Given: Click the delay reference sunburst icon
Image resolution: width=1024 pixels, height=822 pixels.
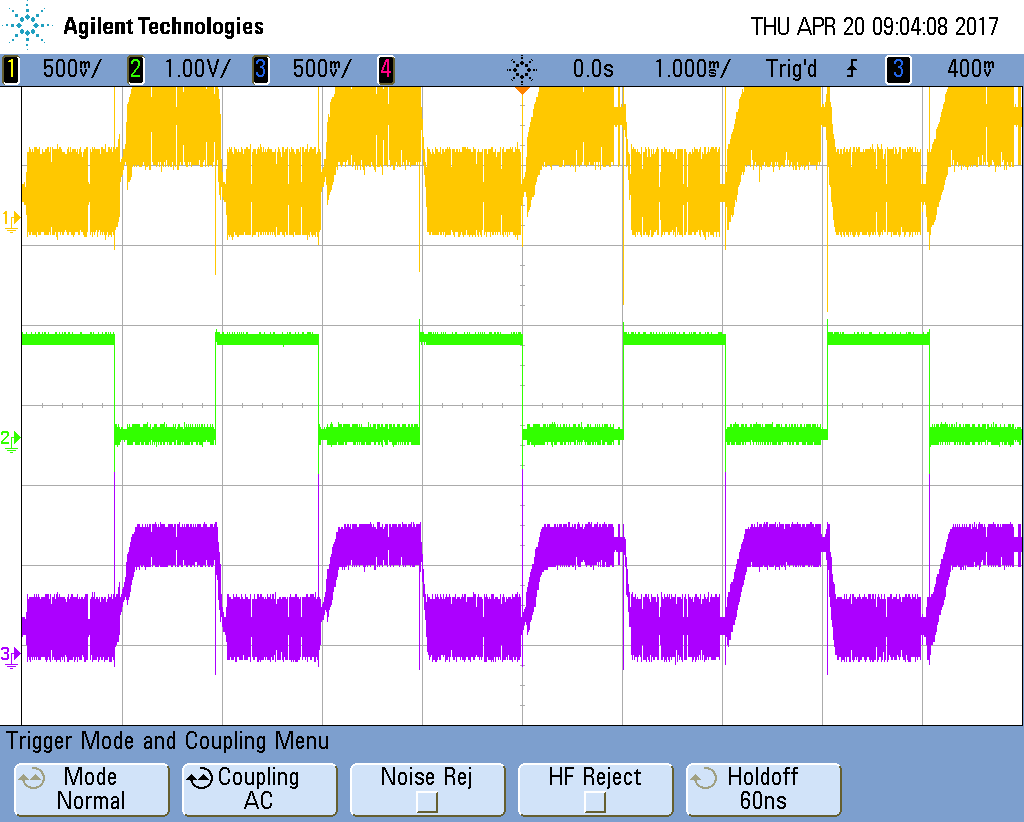Looking at the screenshot, I should point(522,69).
